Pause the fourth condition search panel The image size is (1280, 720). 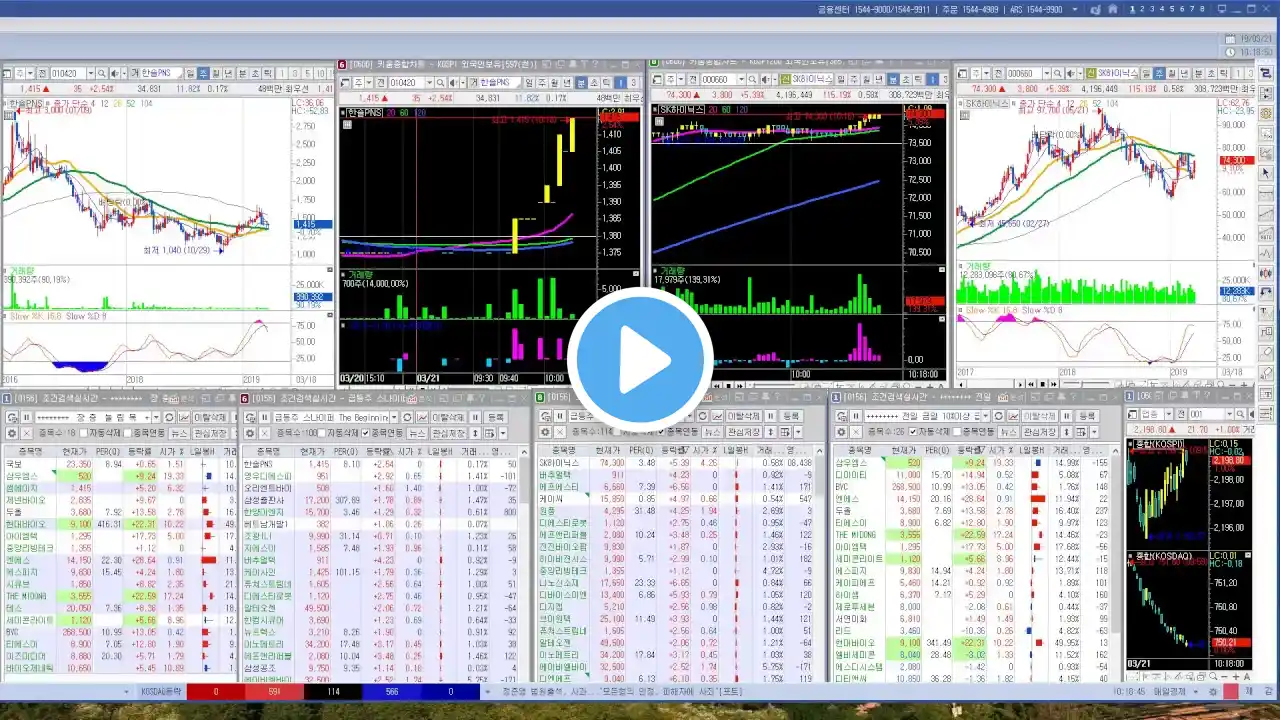pos(856,416)
